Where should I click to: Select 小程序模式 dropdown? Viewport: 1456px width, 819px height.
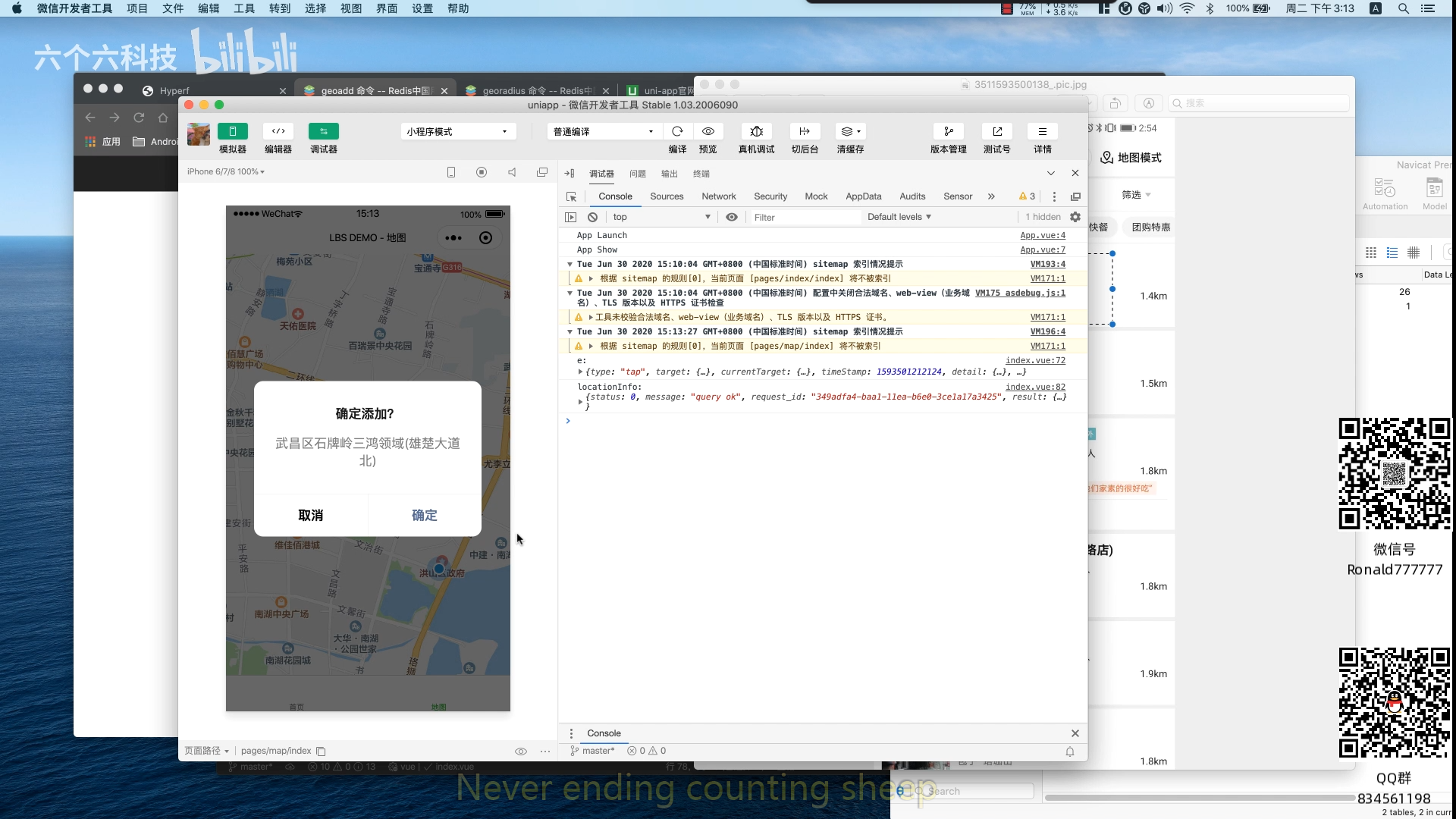point(455,131)
